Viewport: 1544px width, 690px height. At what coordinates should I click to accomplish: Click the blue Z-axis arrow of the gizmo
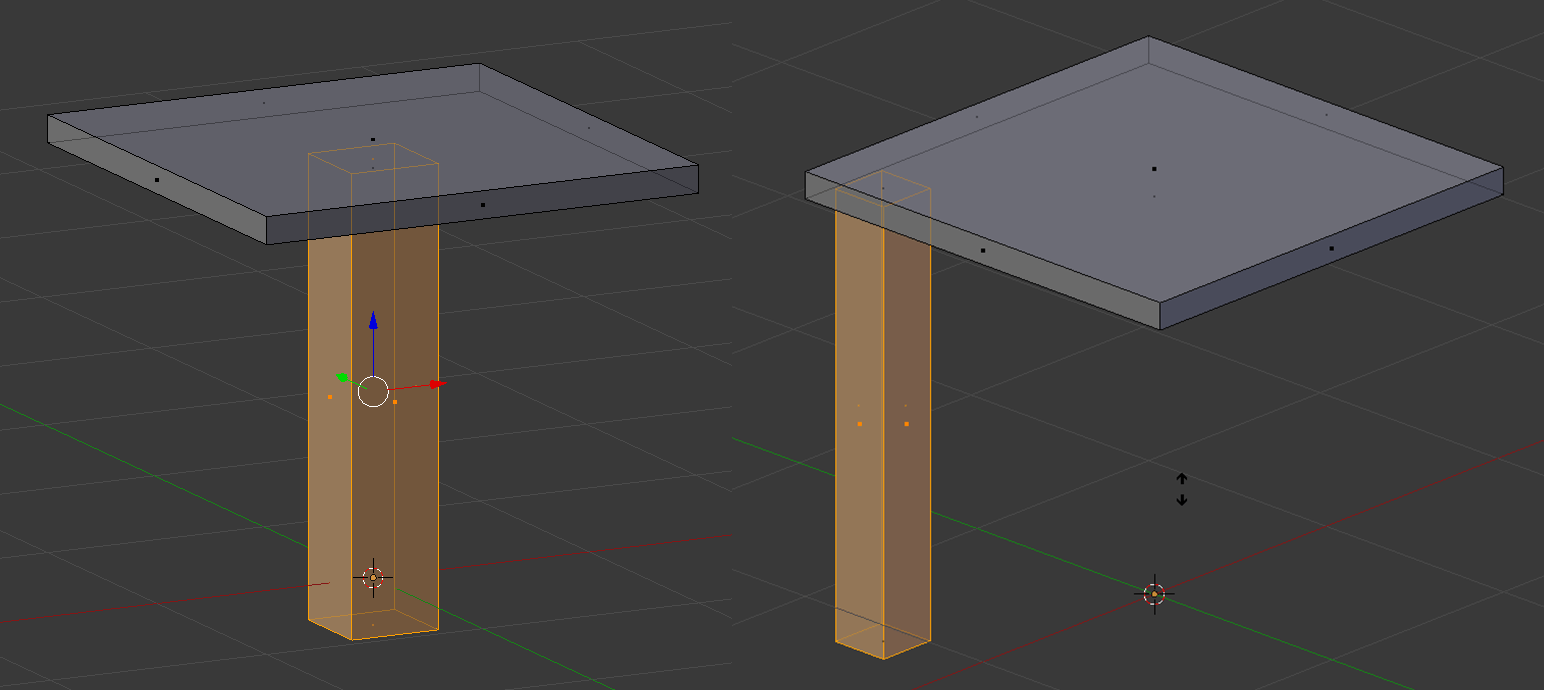point(373,320)
